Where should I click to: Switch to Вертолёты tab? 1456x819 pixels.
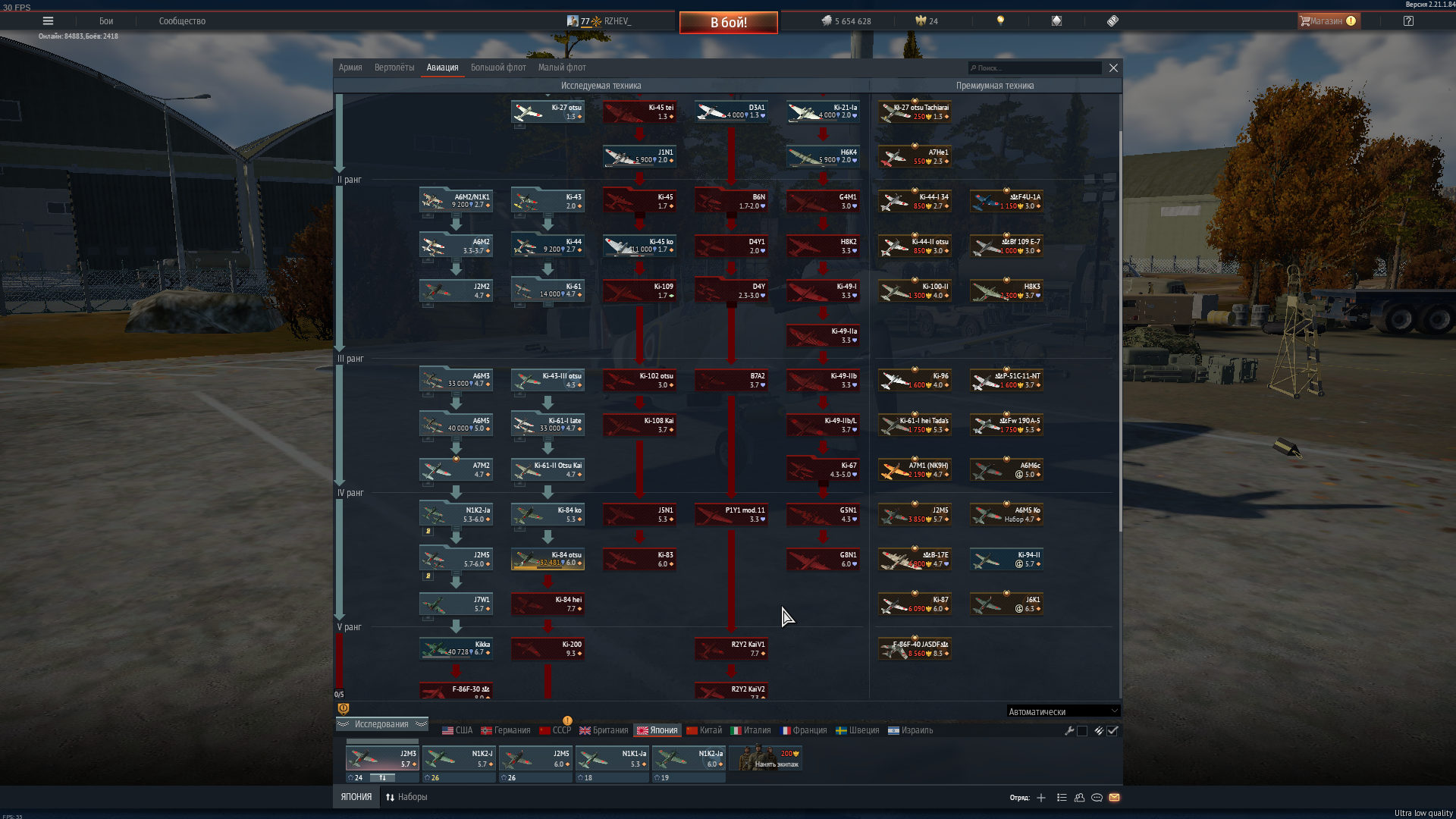pyautogui.click(x=394, y=67)
